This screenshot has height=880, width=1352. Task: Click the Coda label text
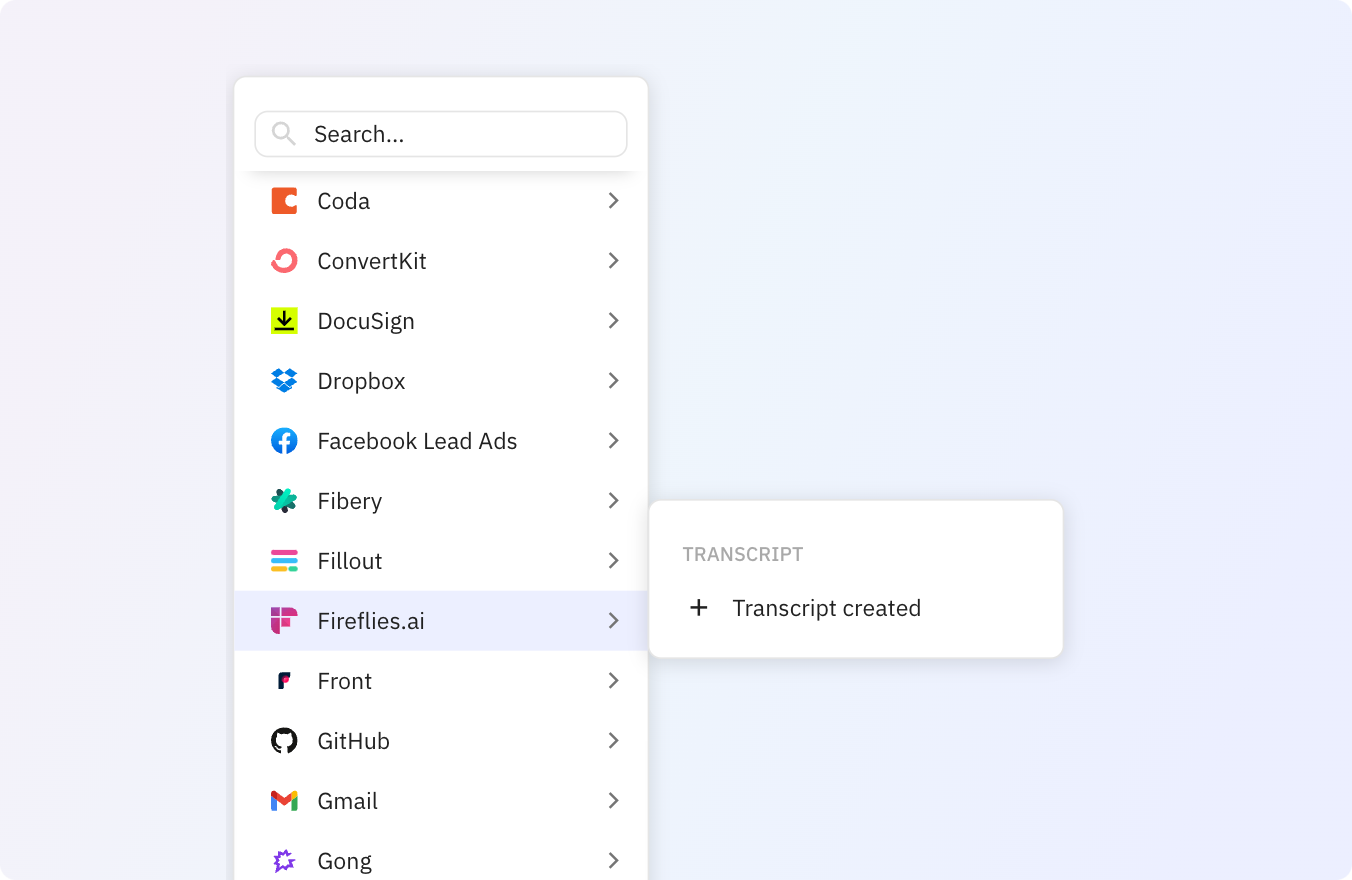click(344, 201)
